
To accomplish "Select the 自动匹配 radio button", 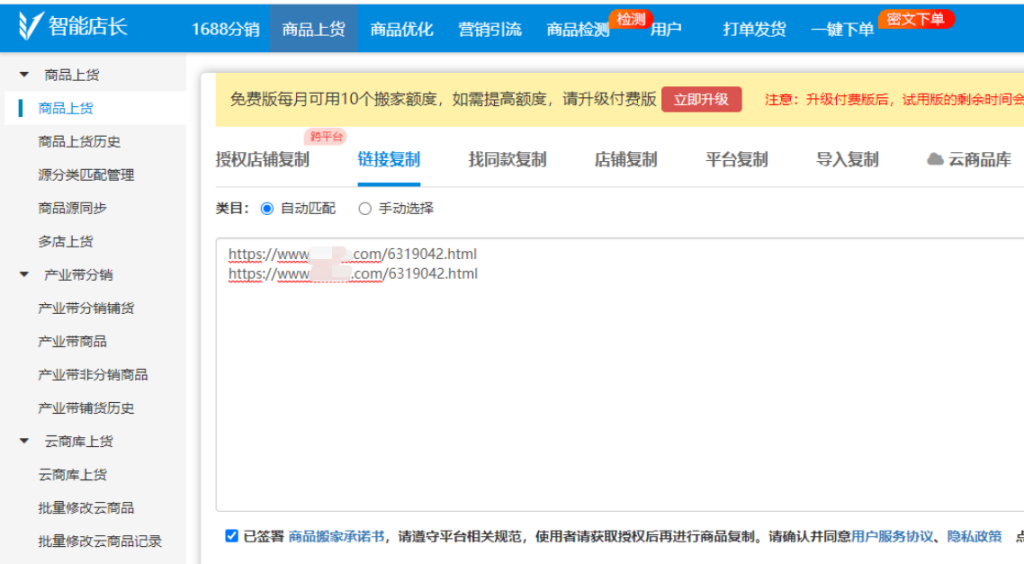I will coord(267,209).
